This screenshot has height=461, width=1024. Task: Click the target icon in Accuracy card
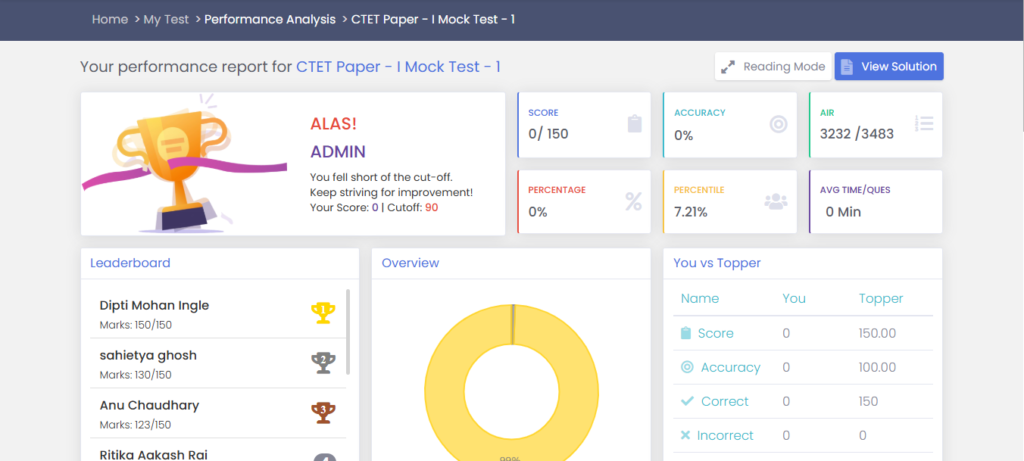pyautogui.click(x=778, y=124)
